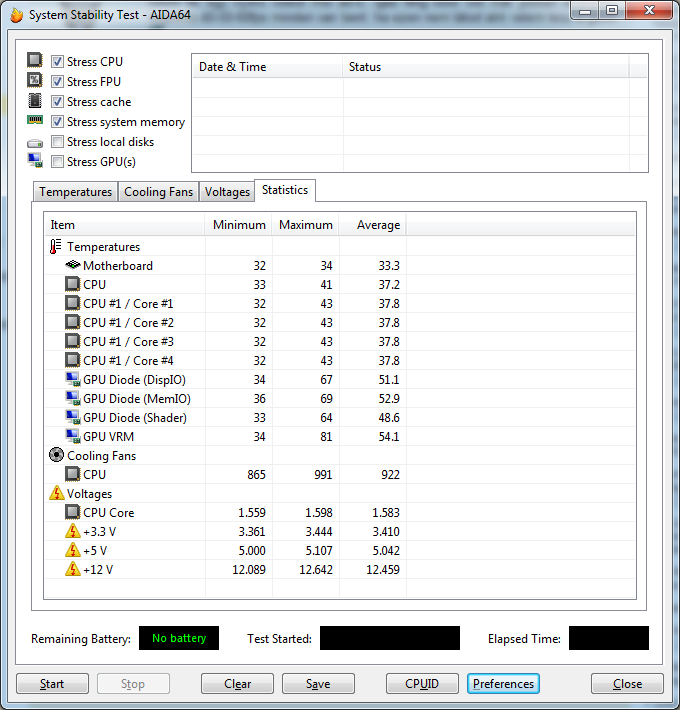Image resolution: width=680 pixels, height=710 pixels.
Task: Click the CPU #1 / Core #4 icon
Action: click(72, 360)
